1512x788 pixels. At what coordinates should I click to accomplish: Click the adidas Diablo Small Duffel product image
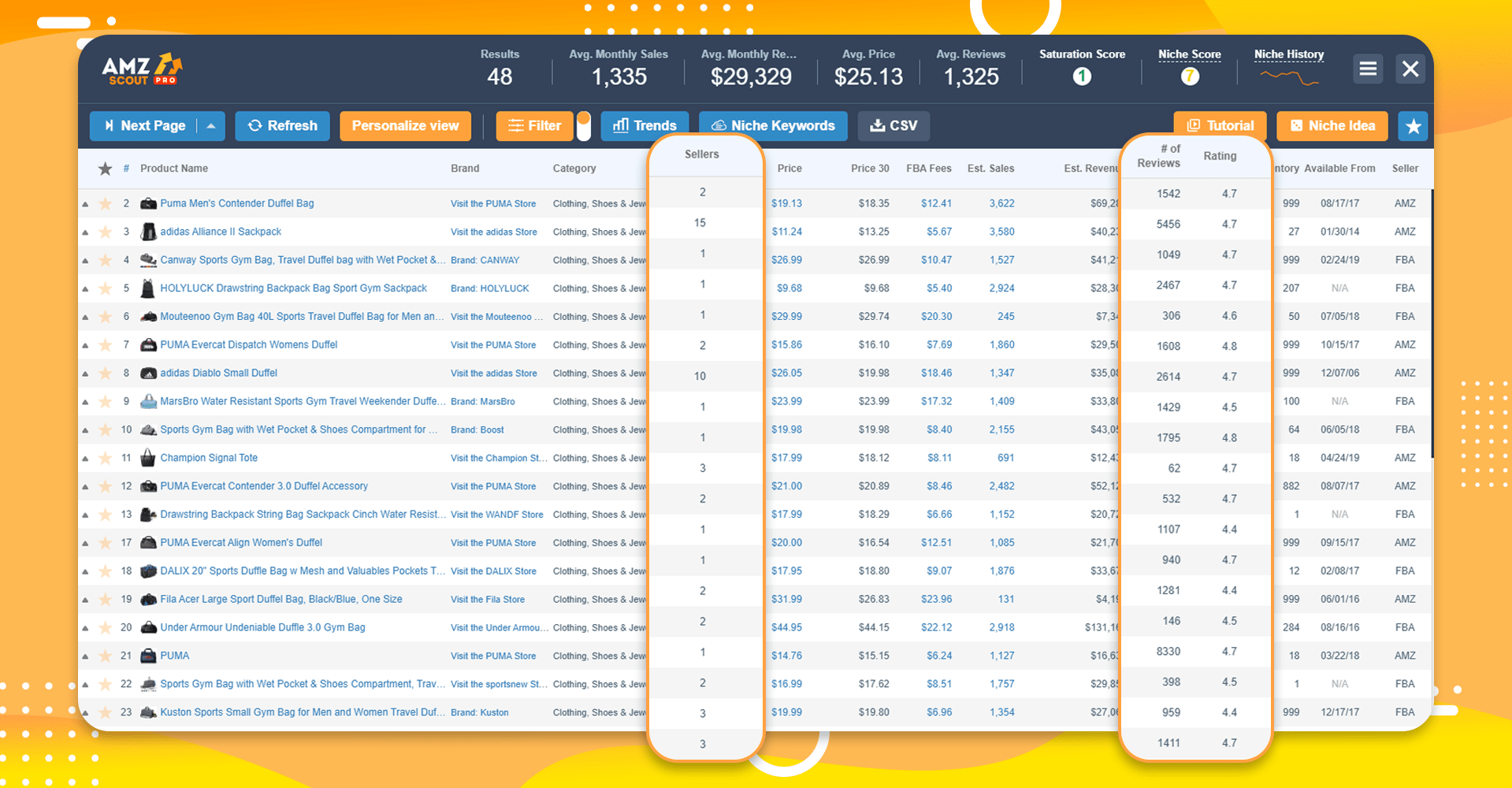[148, 373]
